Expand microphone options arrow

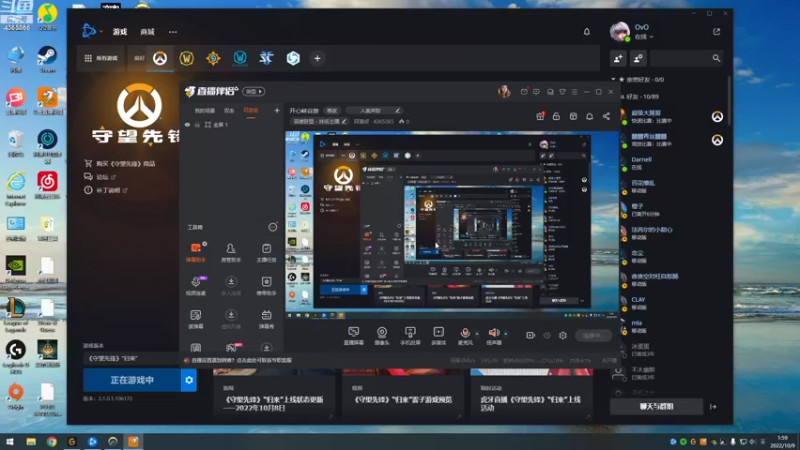pos(477,334)
